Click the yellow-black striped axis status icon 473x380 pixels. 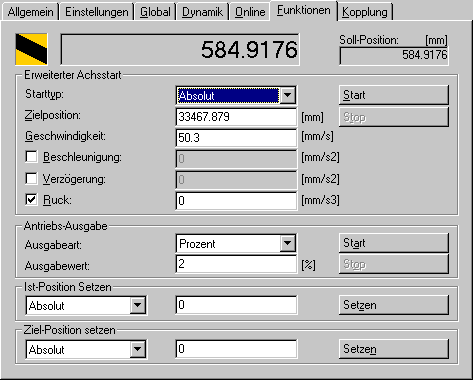31,49
